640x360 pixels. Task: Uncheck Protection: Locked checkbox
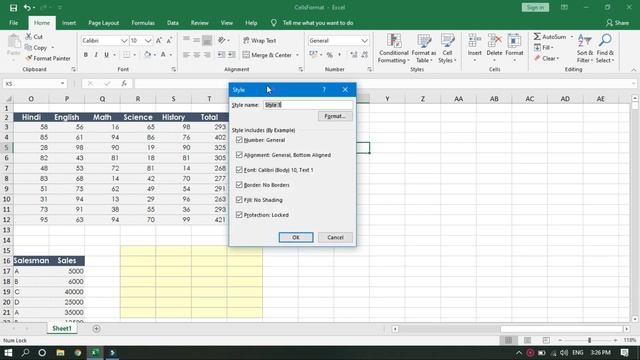239,215
